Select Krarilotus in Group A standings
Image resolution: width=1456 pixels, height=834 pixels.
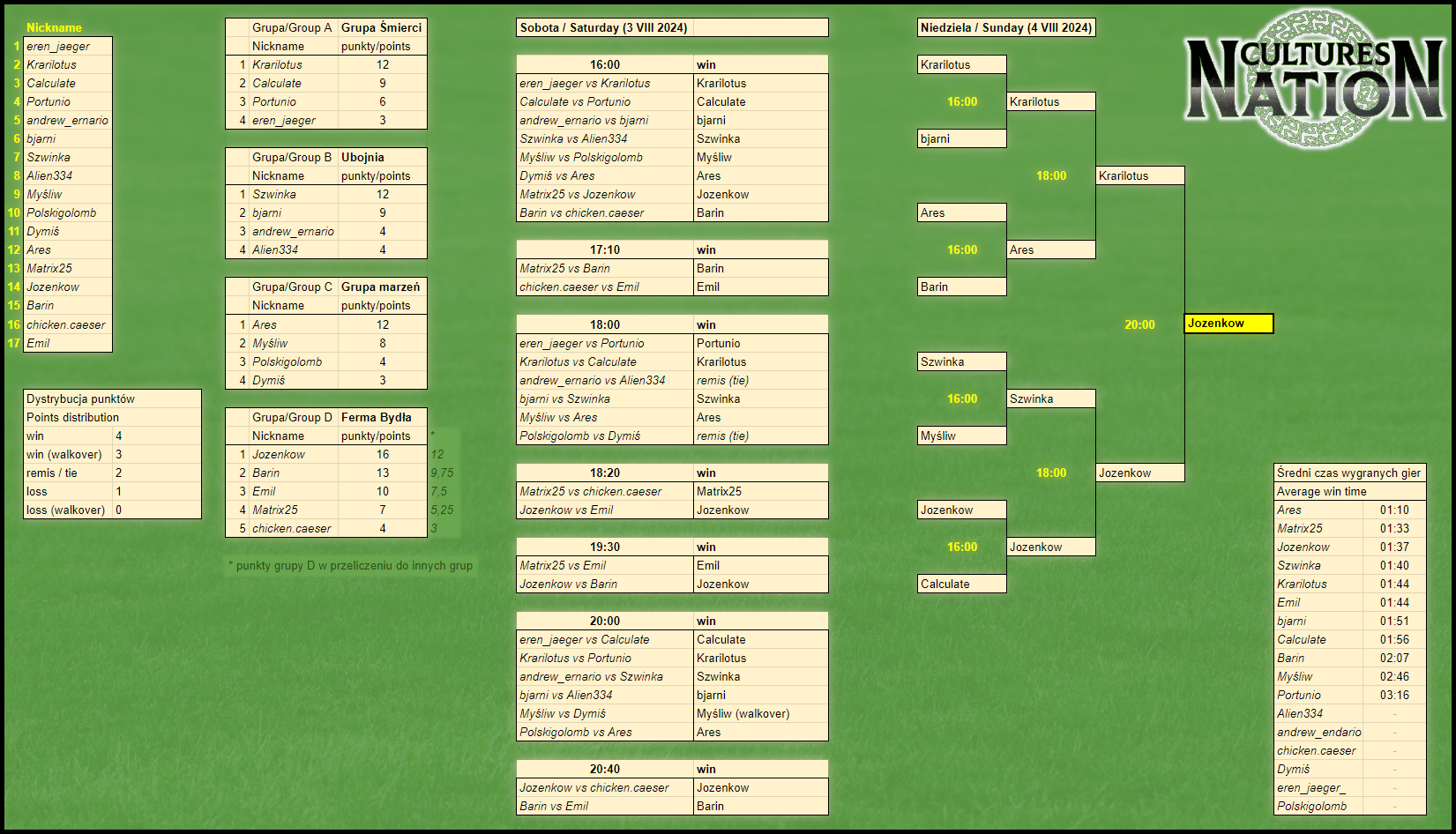click(x=277, y=64)
